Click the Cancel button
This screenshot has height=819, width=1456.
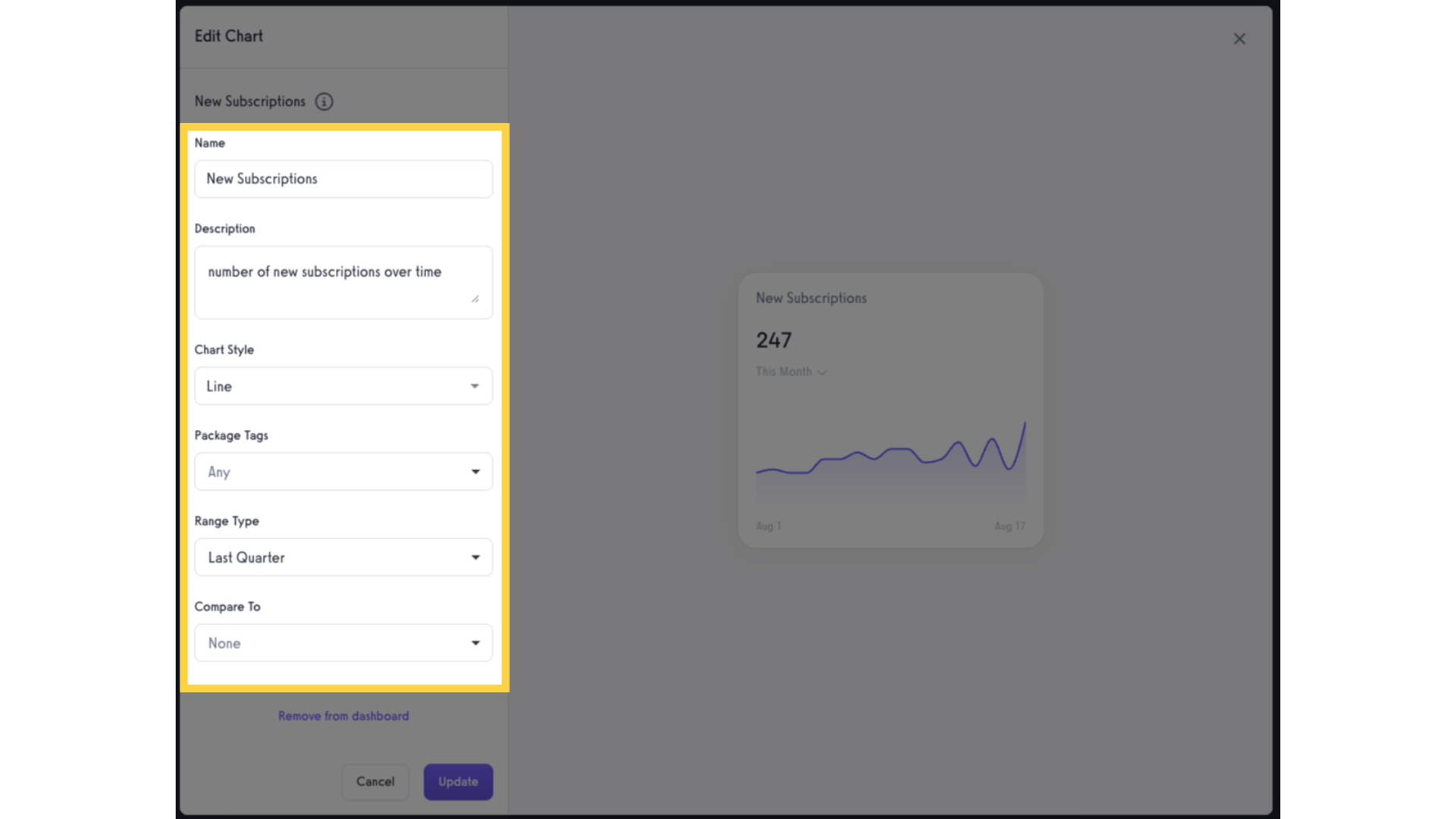coord(375,782)
